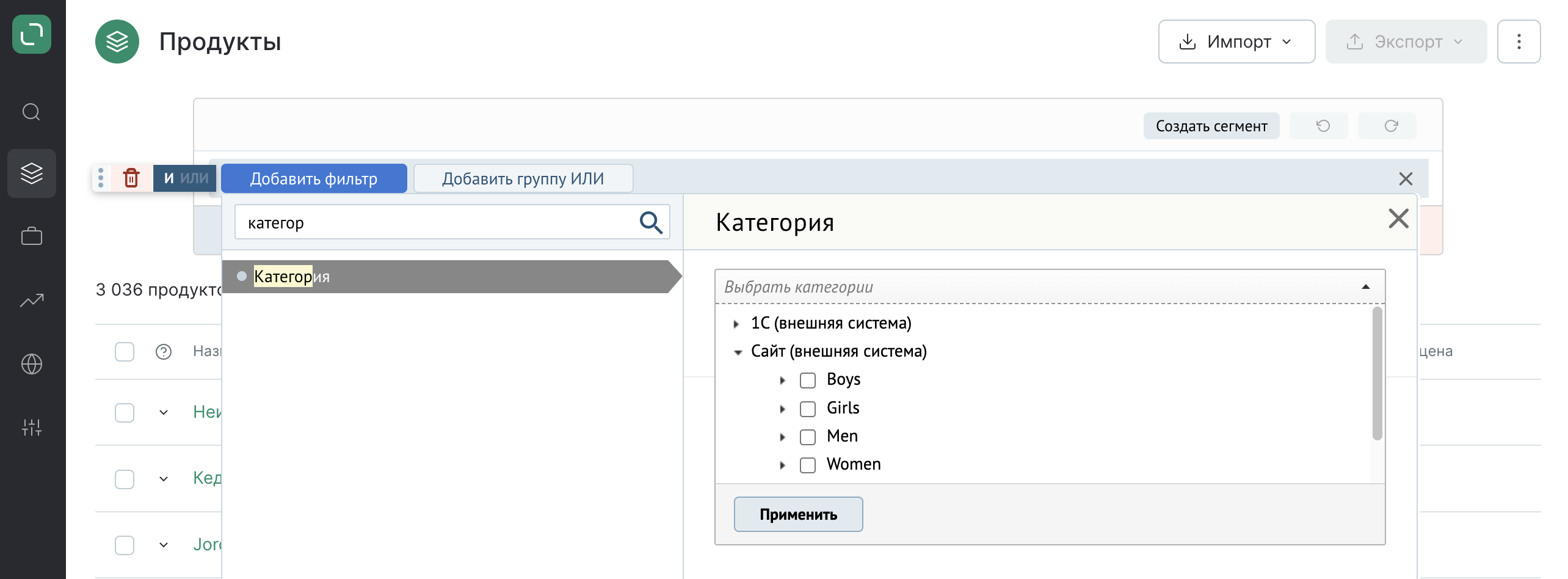Image resolution: width=1568 pixels, height=579 pixels.
Task: Open search from the sidebar magnifier icon
Action: [31, 112]
